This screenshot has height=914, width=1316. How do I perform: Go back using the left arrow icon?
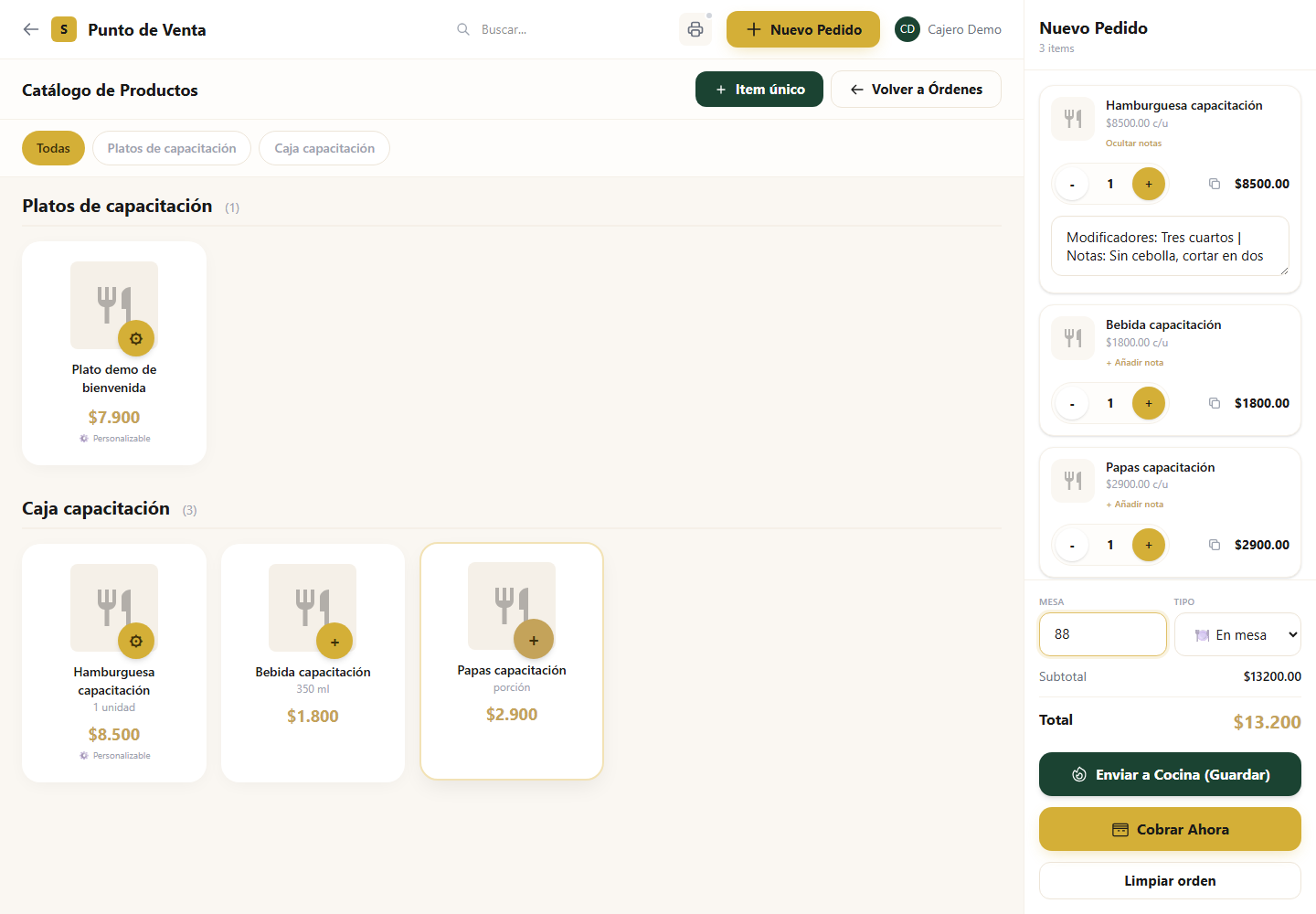(31, 29)
